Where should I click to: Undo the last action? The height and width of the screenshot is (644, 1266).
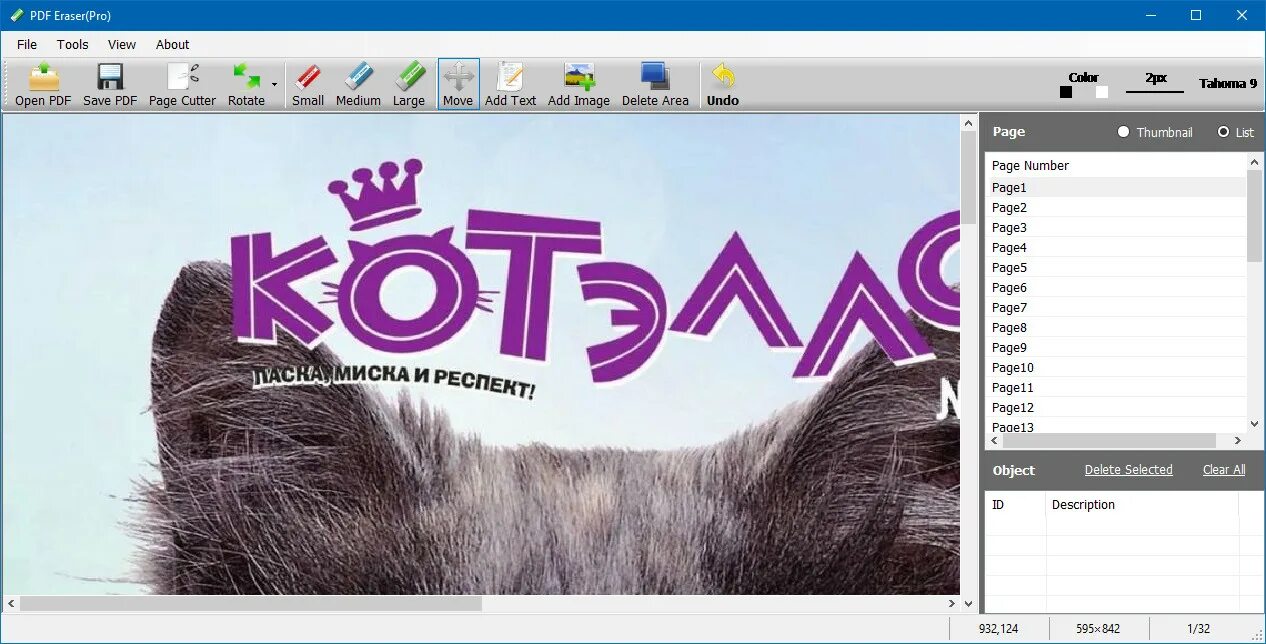(x=723, y=84)
